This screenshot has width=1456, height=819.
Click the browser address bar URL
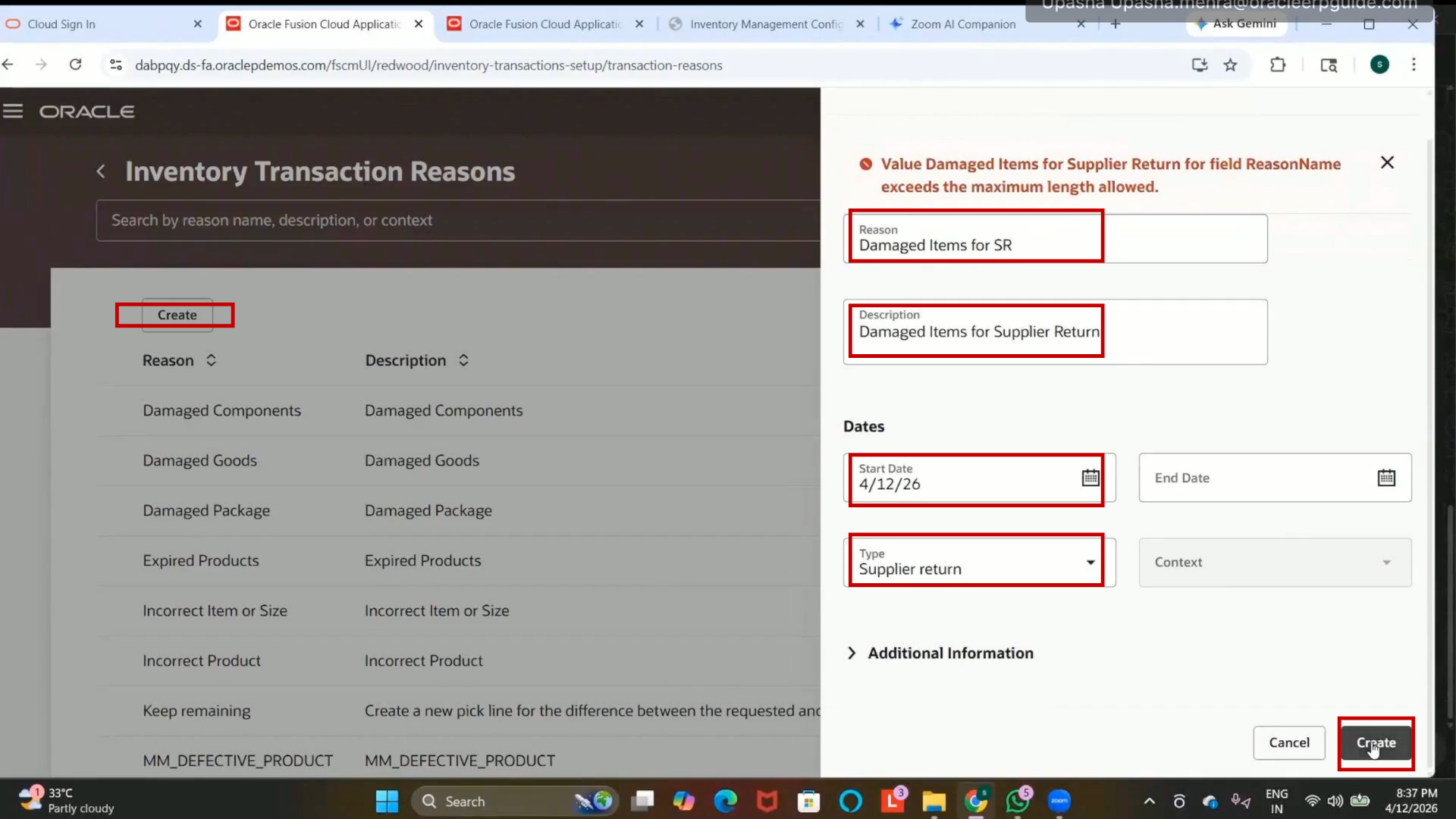tap(428, 65)
